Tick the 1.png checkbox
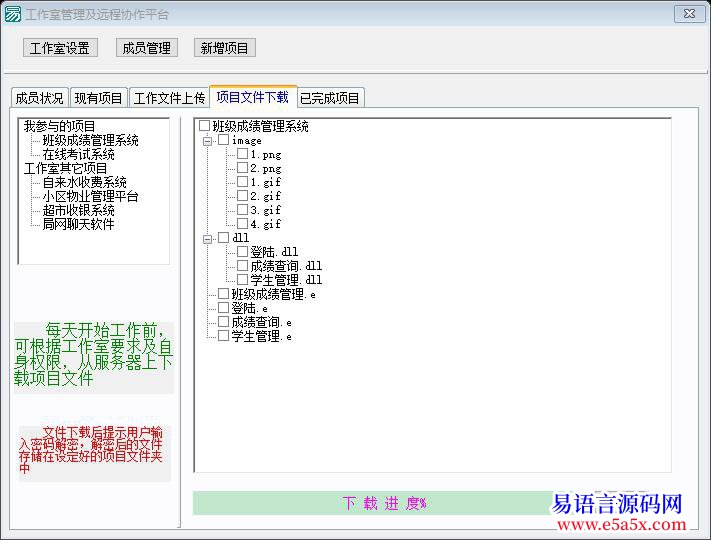The width and height of the screenshot is (711, 540). 243,154
